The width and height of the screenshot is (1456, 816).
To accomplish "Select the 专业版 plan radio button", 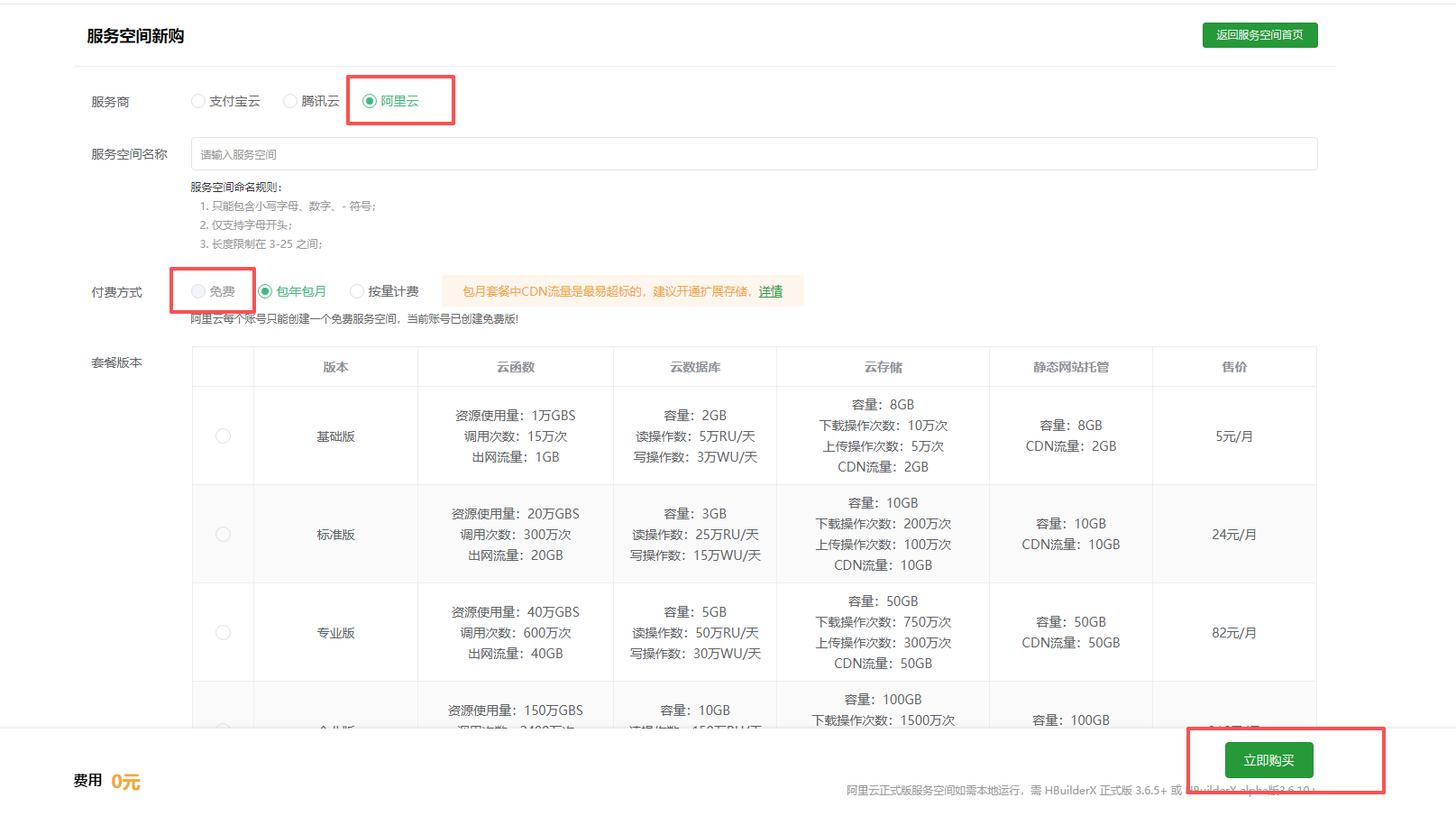I will (x=223, y=633).
